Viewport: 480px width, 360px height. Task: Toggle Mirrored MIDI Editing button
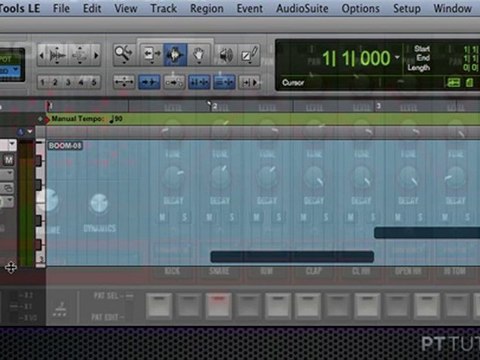(174, 82)
